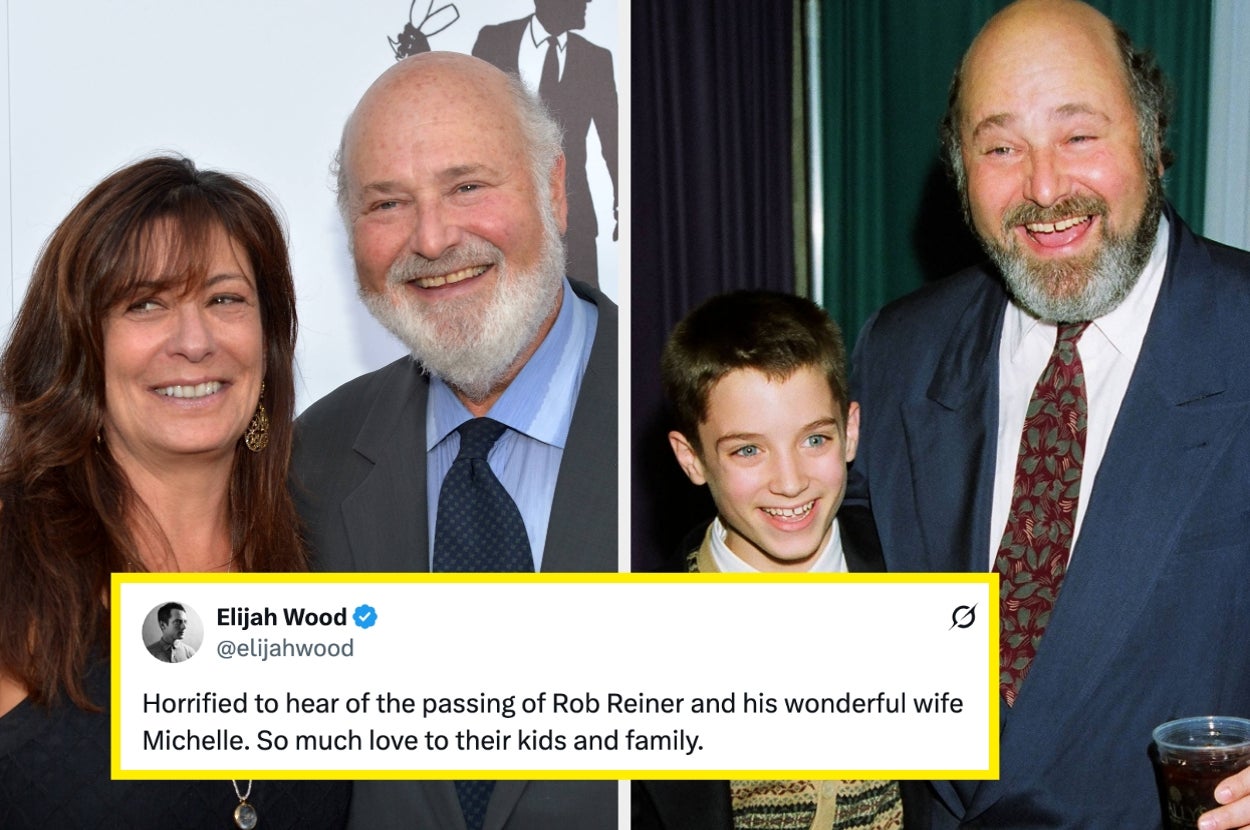Image resolution: width=1250 pixels, height=830 pixels.
Task: Open right photo of boy and bearded man
Action: point(940,290)
